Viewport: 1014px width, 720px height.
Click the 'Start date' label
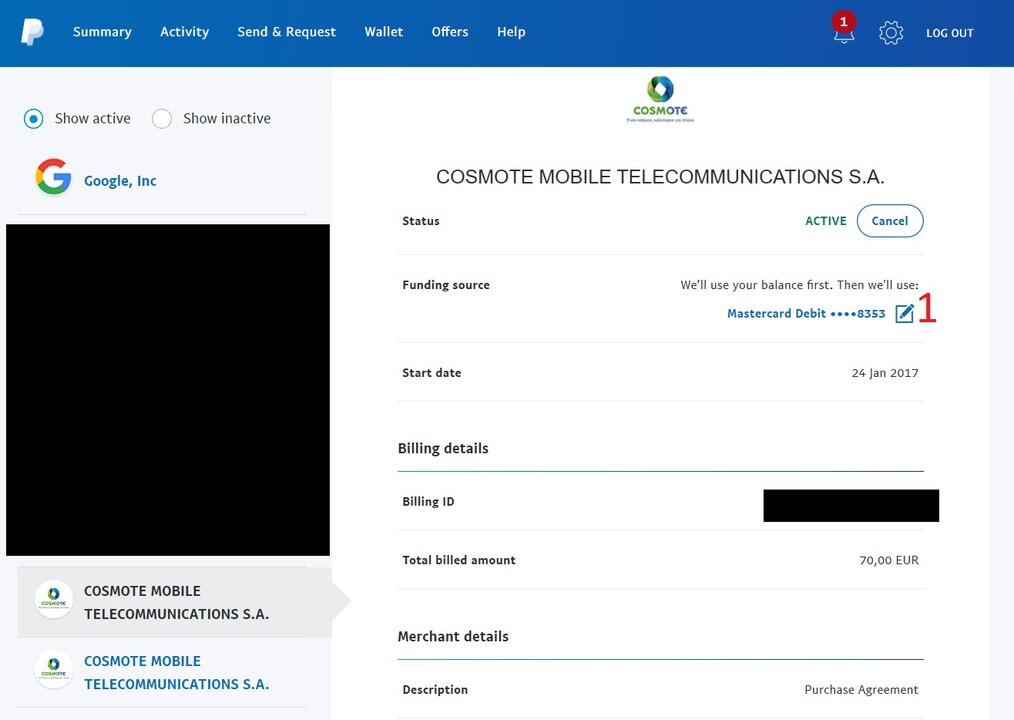(431, 373)
